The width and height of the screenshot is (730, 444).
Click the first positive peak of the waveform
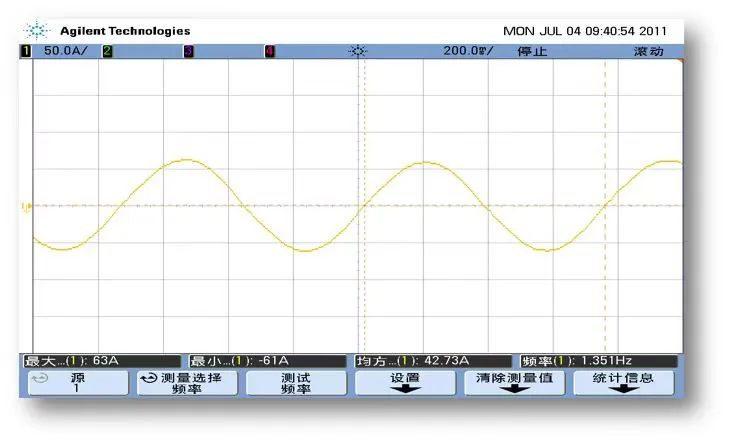point(186,160)
